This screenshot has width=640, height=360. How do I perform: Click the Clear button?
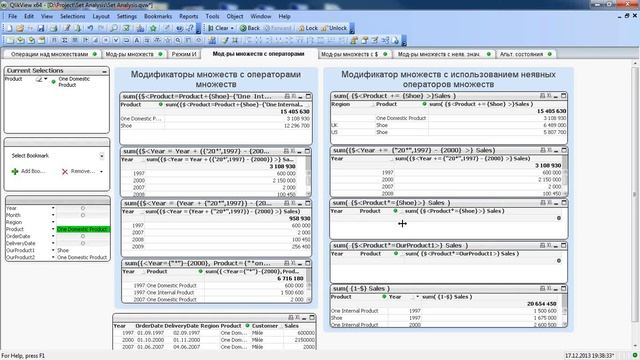[218, 28]
